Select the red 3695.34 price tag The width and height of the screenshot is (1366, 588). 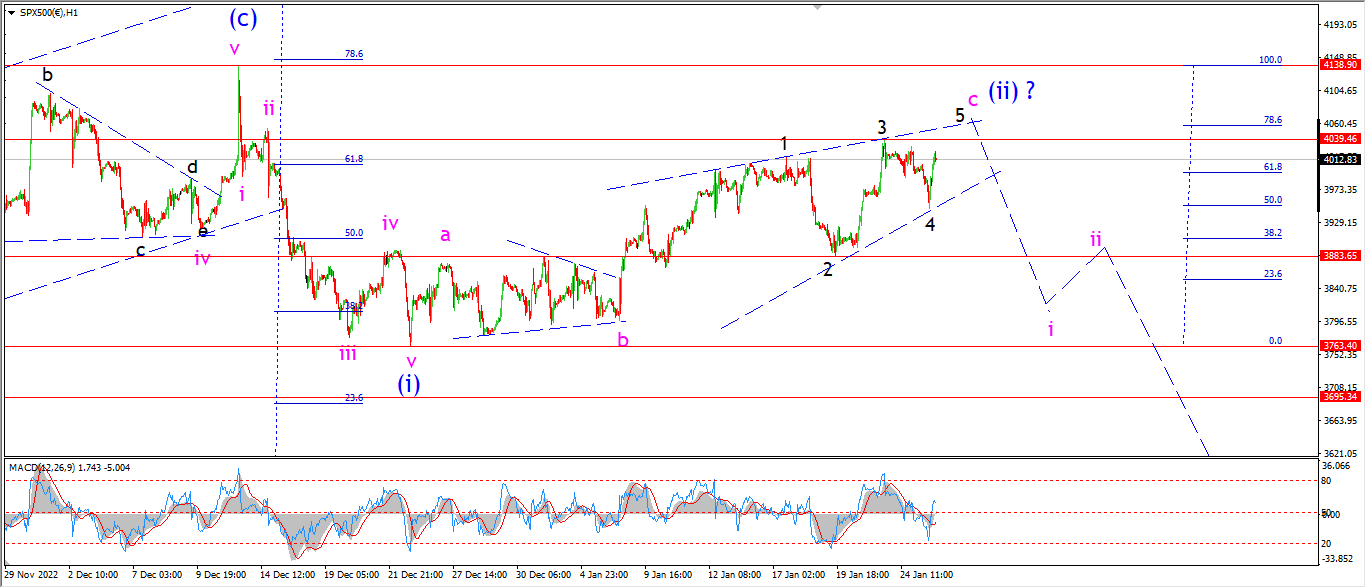[1340, 397]
